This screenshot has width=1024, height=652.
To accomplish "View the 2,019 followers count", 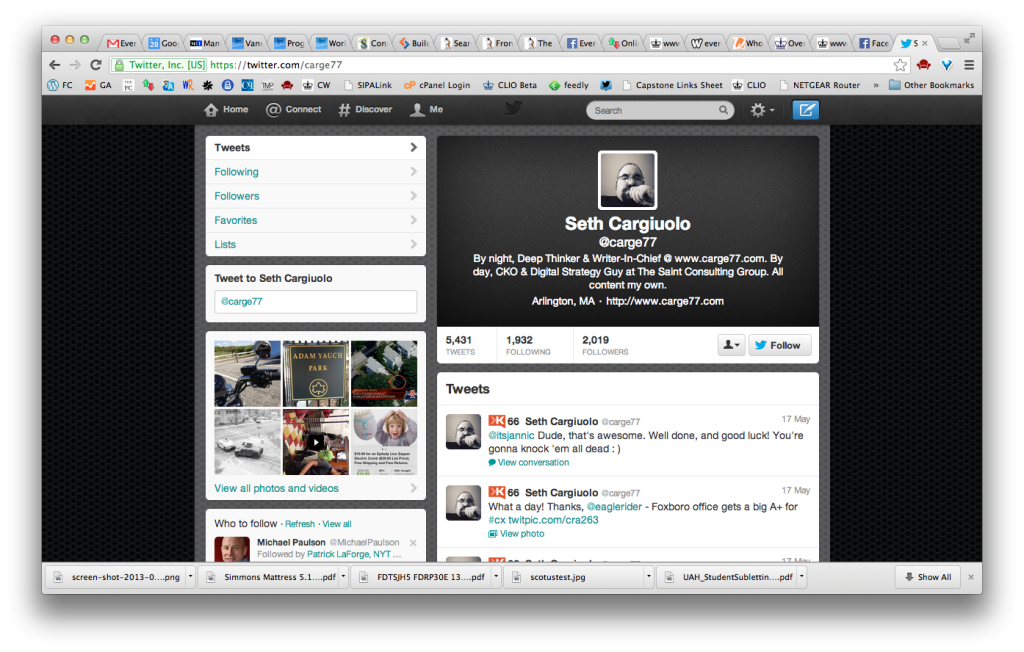I will coord(605,345).
